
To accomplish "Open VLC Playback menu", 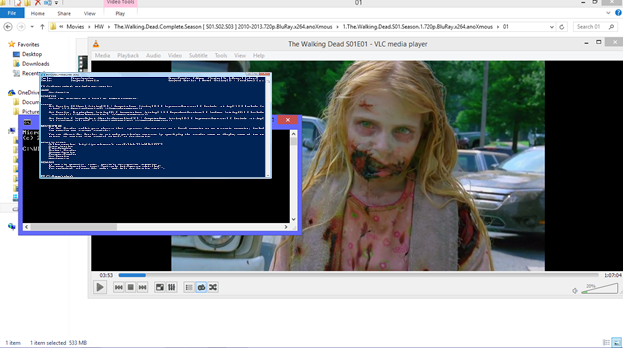I will pos(128,56).
